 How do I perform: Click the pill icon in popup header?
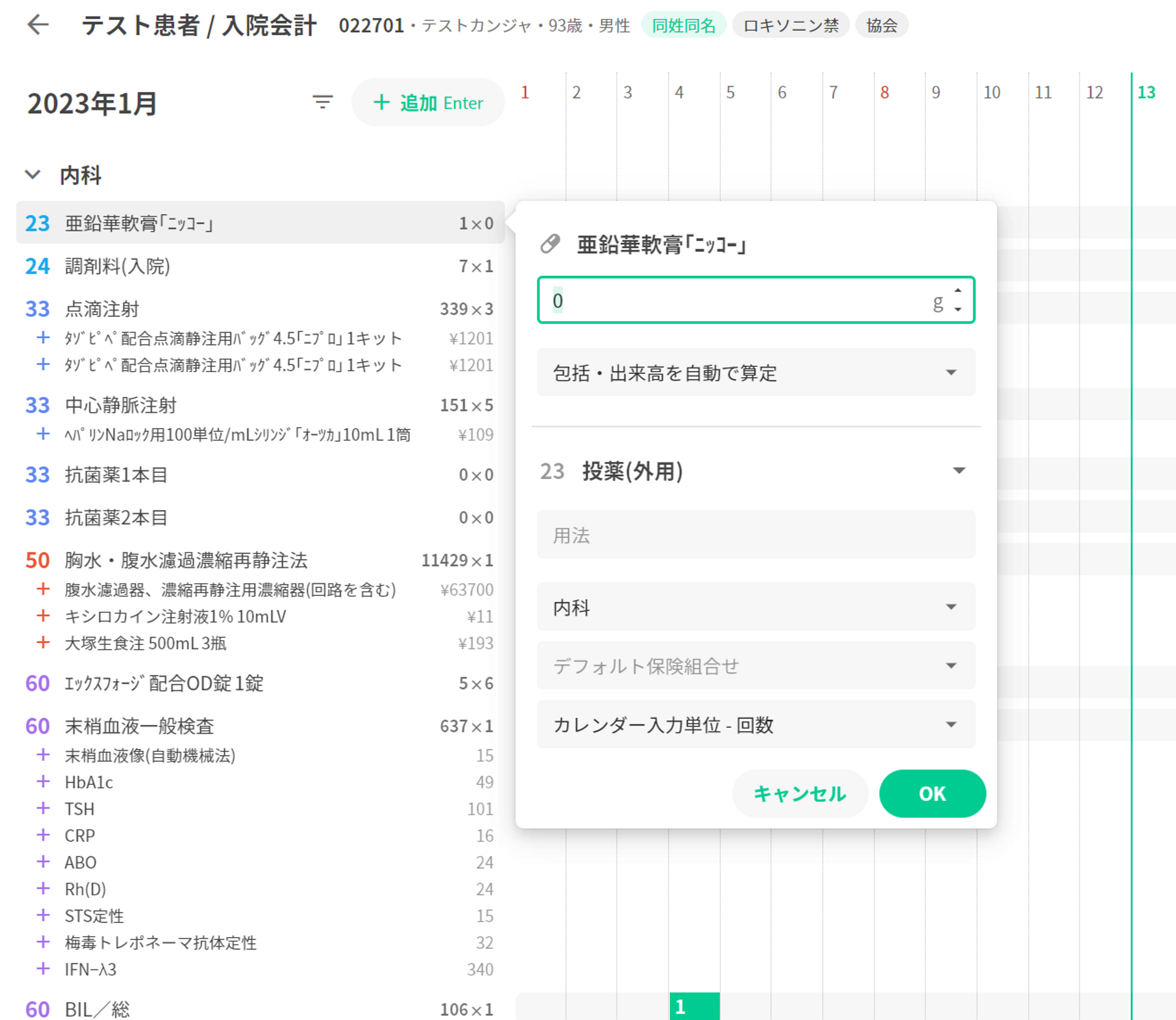[x=550, y=243]
